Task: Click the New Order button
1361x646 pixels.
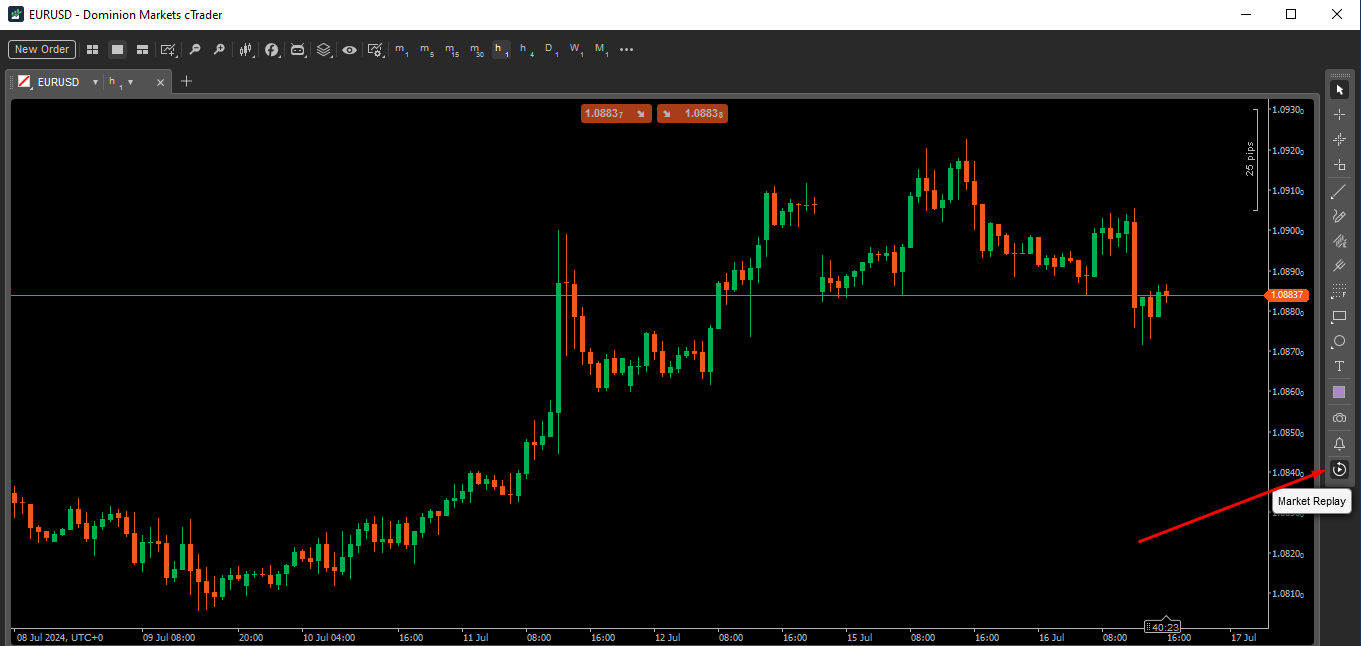Action: 41,49
